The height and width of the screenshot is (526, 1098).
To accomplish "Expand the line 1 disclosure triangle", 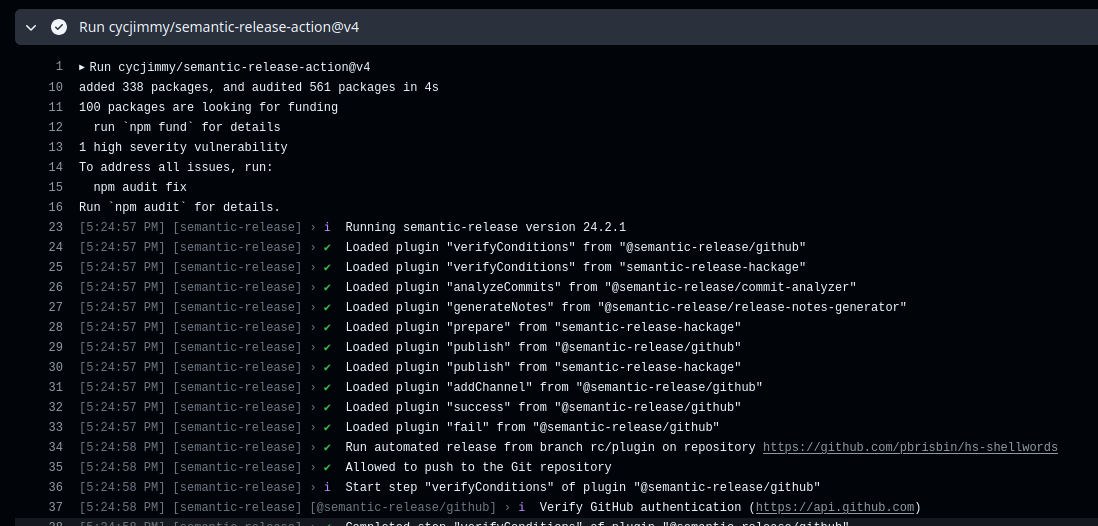I will [x=82, y=67].
